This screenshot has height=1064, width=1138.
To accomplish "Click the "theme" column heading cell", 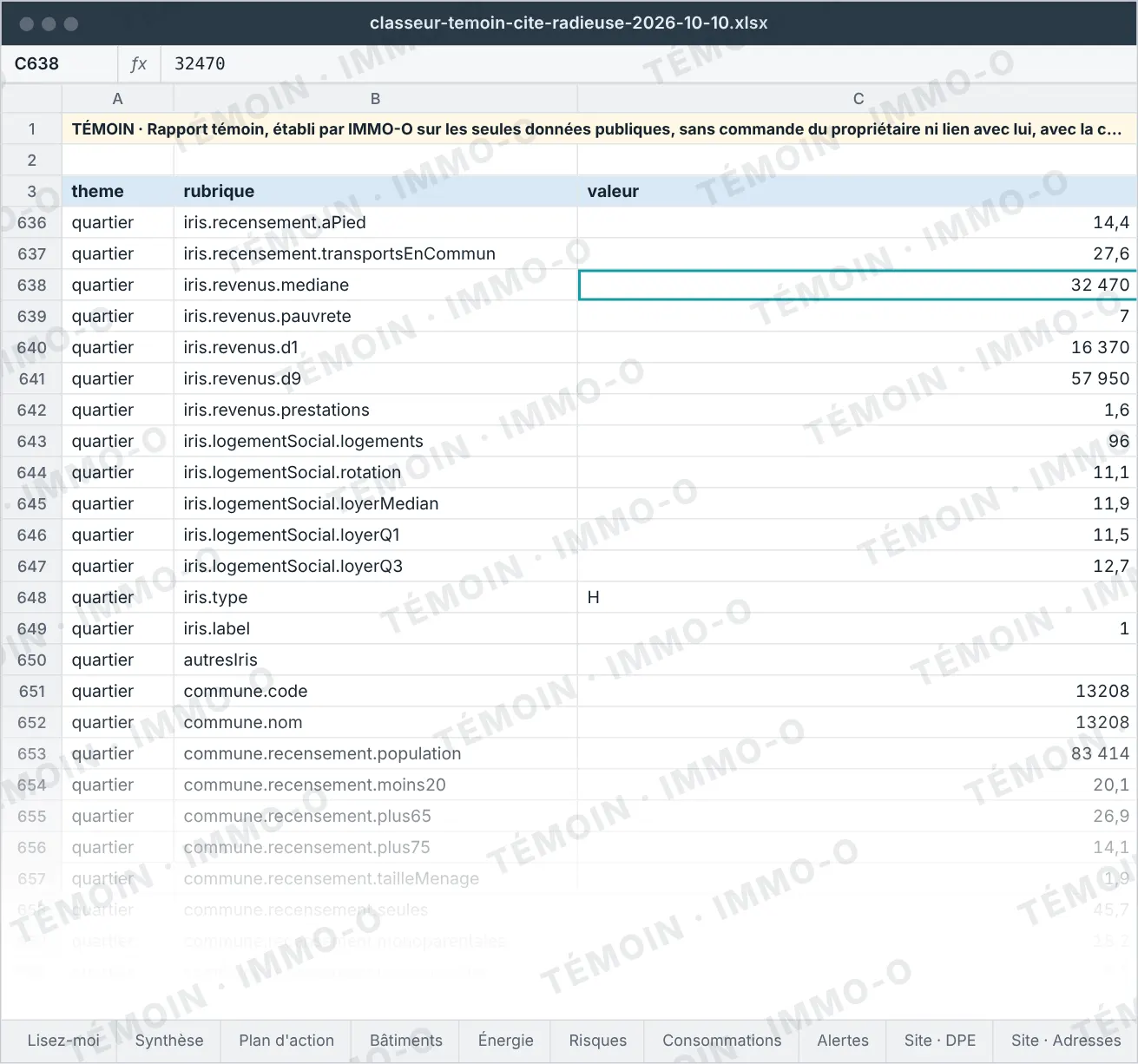I will tap(118, 191).
